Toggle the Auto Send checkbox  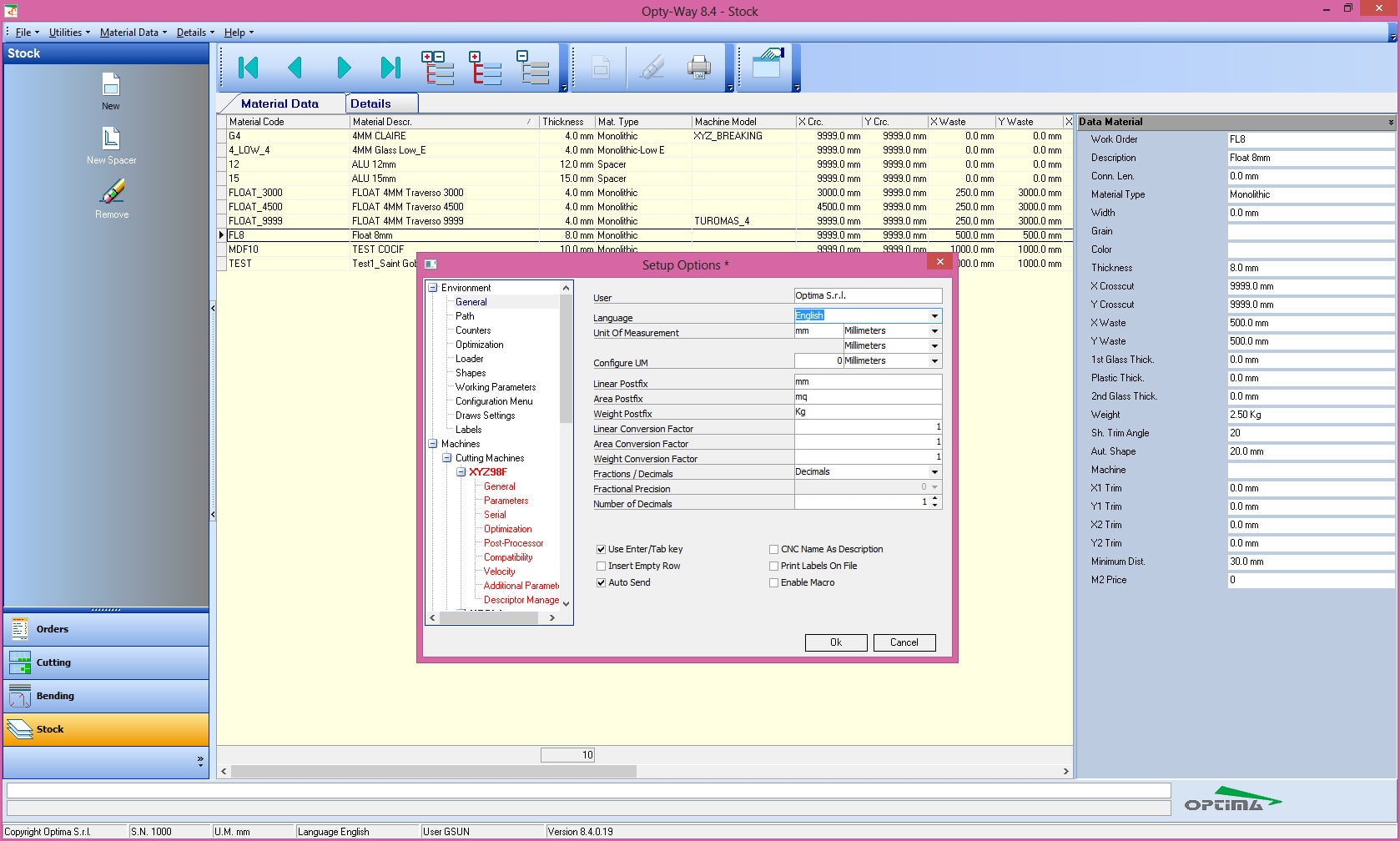click(601, 582)
